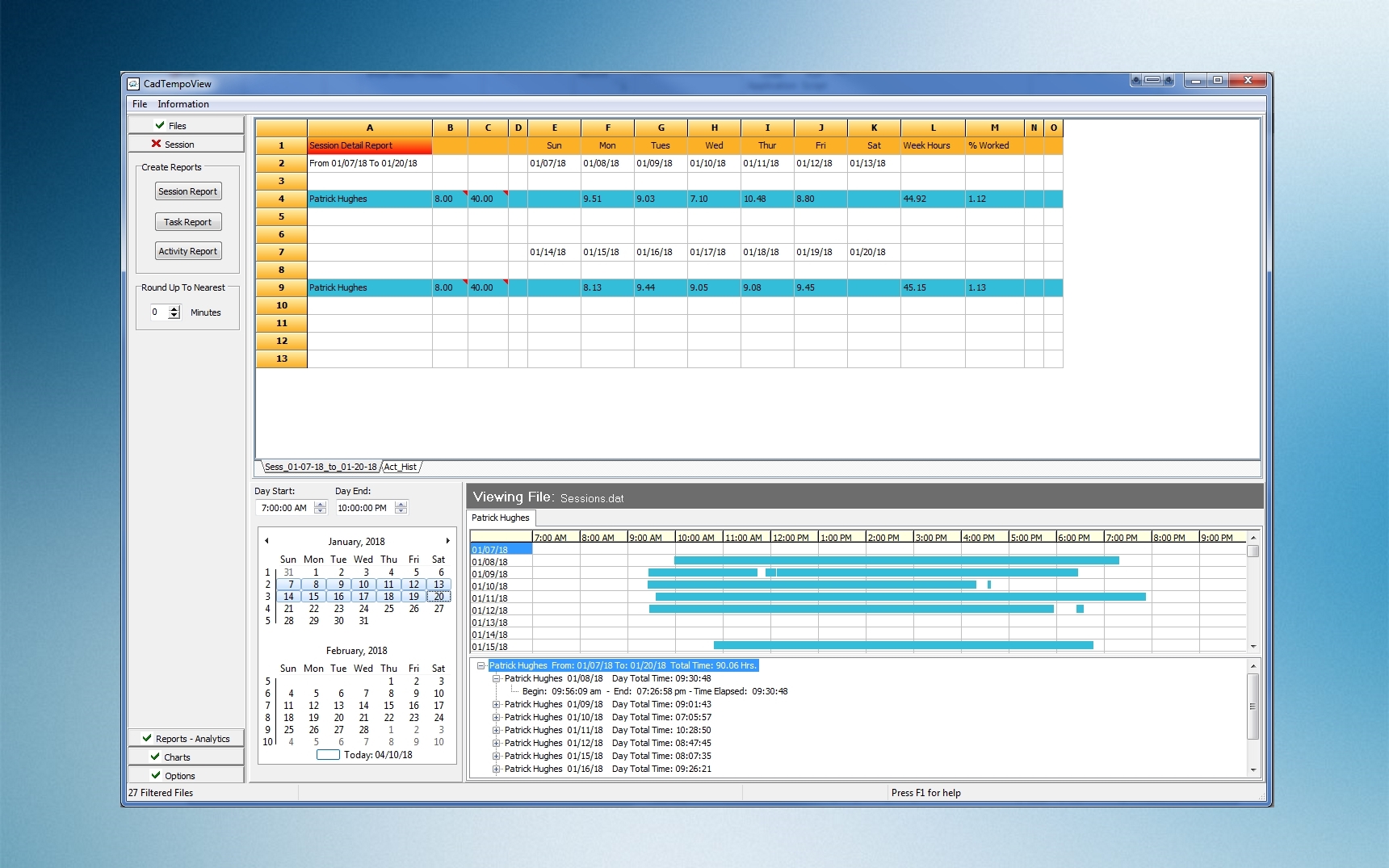Open the Session panel with red X
Viewport: 1389px width, 868px height.
(x=186, y=144)
